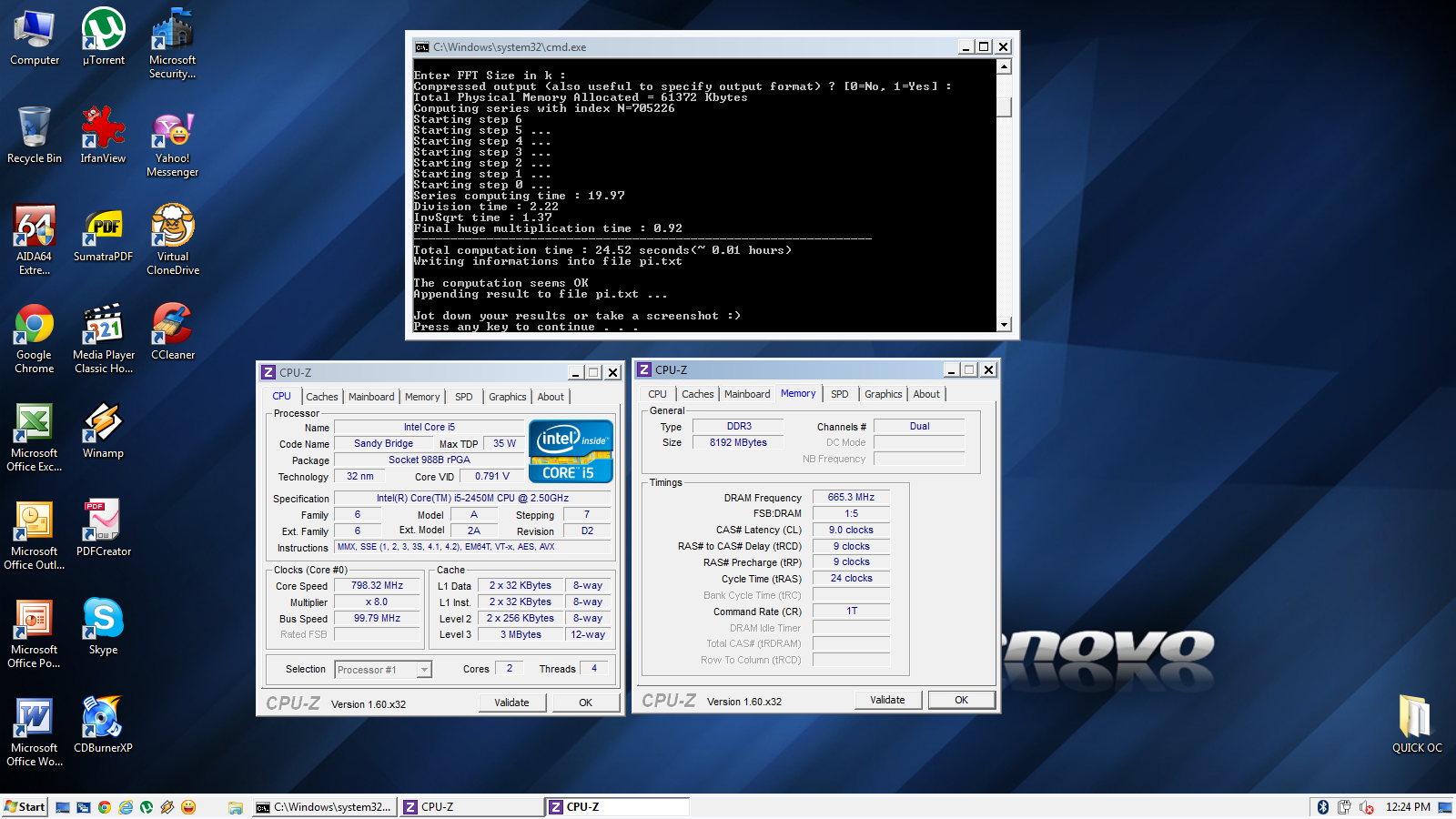This screenshot has height=819, width=1456.
Task: Launch IrfanView from the desktop
Action: (x=104, y=135)
